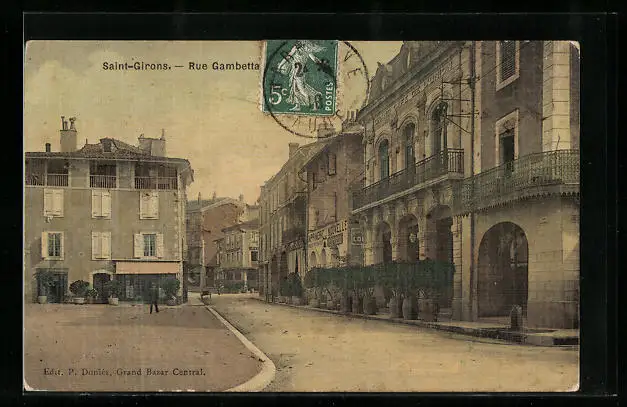Click the shop awning on the left building
The image size is (627, 407).
(147, 268)
